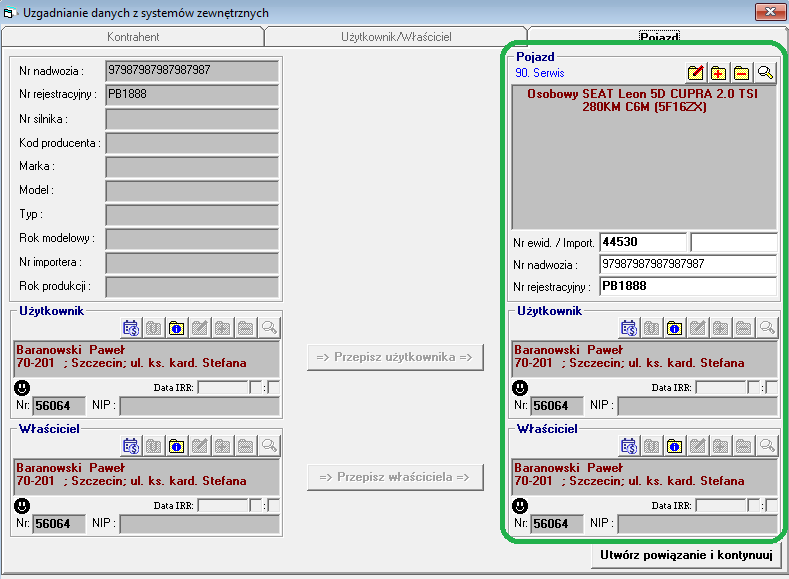The image size is (789, 579).
Task: Click the 'Przepisz użytkownika' button
Action: (x=395, y=357)
